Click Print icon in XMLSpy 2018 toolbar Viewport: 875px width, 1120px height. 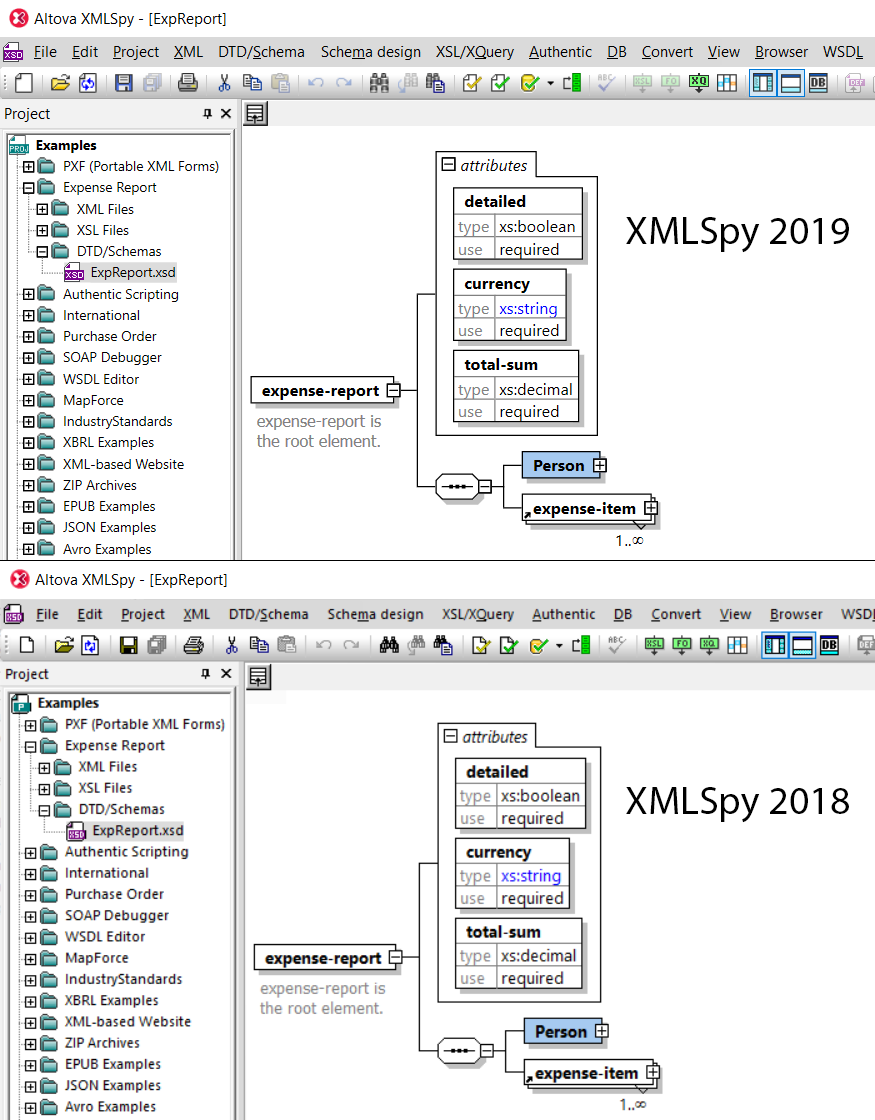[193, 645]
